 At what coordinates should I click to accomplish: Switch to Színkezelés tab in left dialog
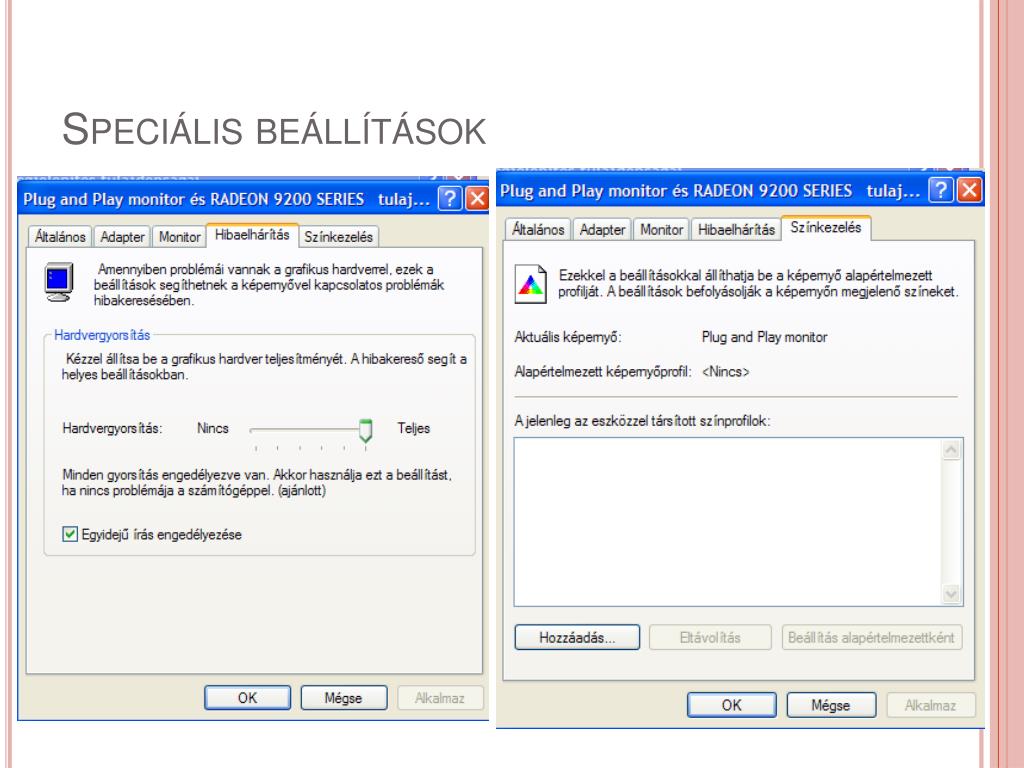coord(338,236)
